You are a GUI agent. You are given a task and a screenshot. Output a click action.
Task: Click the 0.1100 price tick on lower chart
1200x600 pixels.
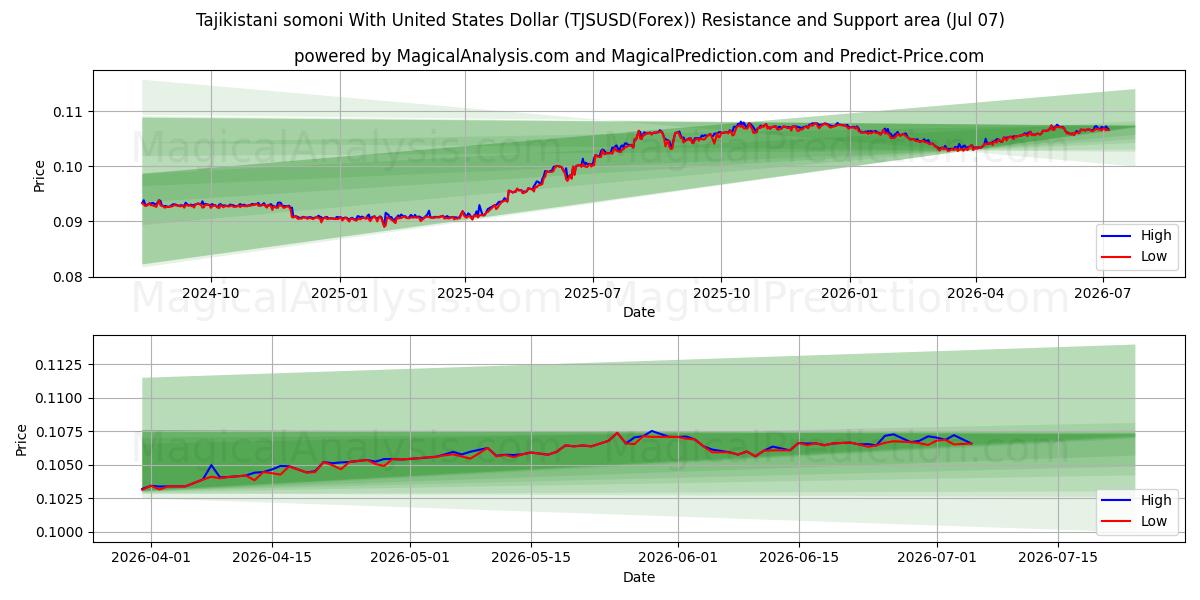tap(62, 398)
